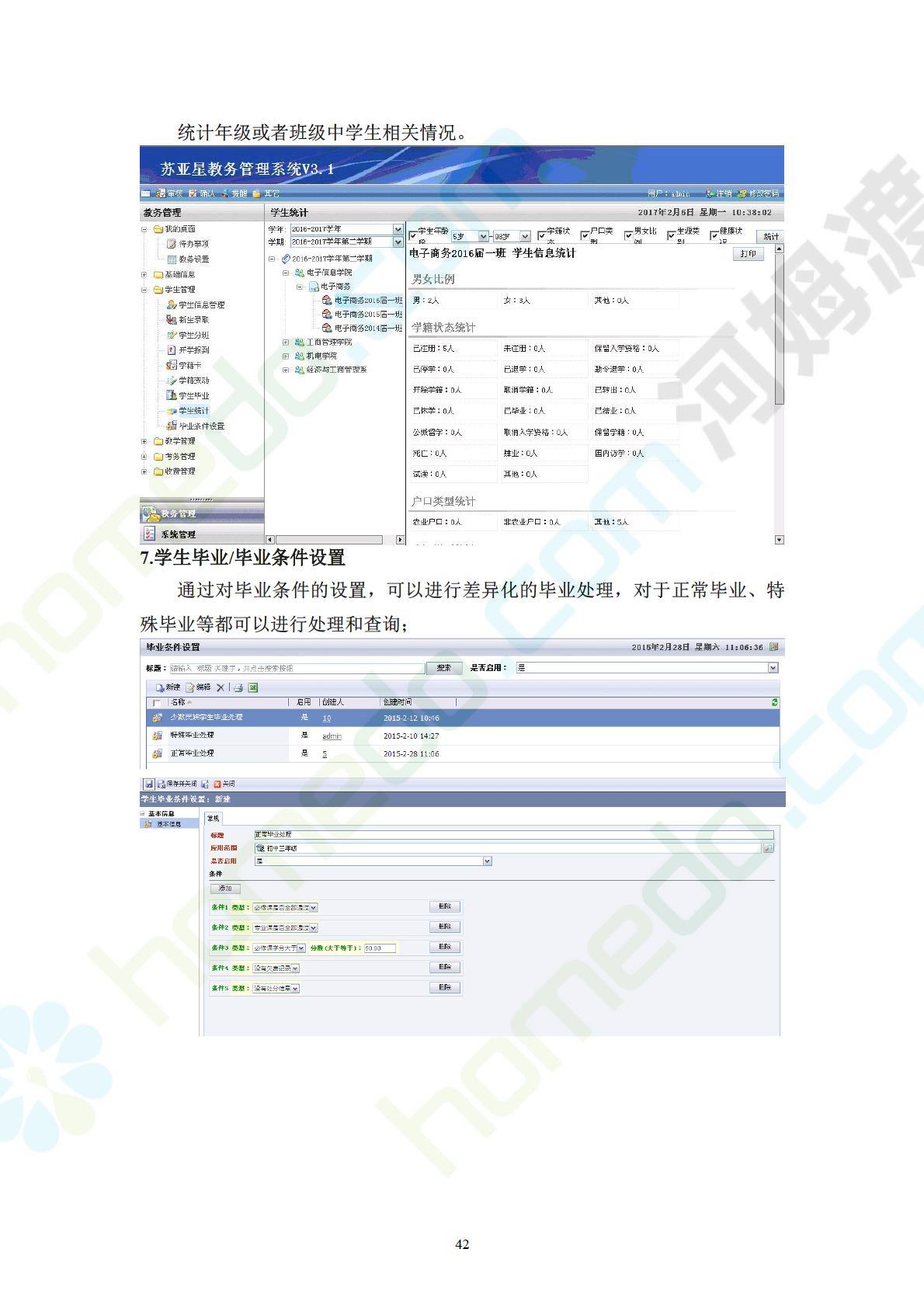Expand the 基础信息 folder
This screenshot has height=1308, width=924.
tap(144, 274)
